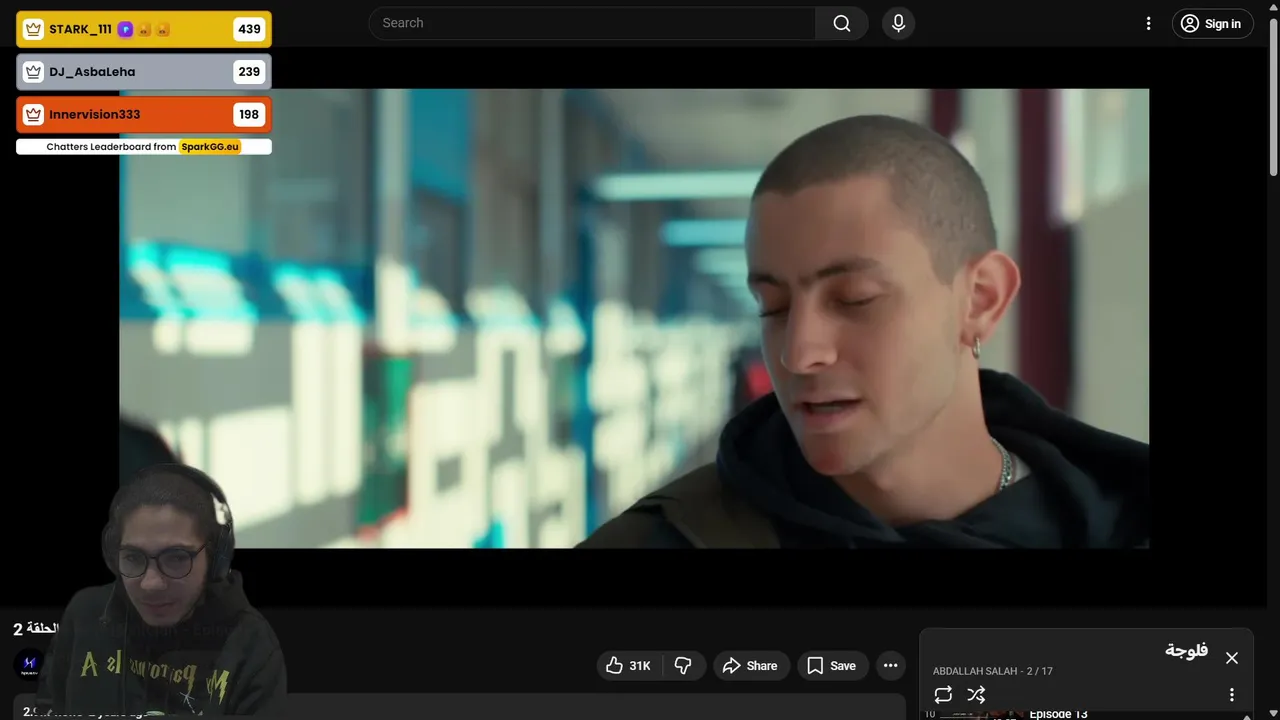Toggle playlist loop button
Screen dimensions: 1280x720
click(943, 694)
